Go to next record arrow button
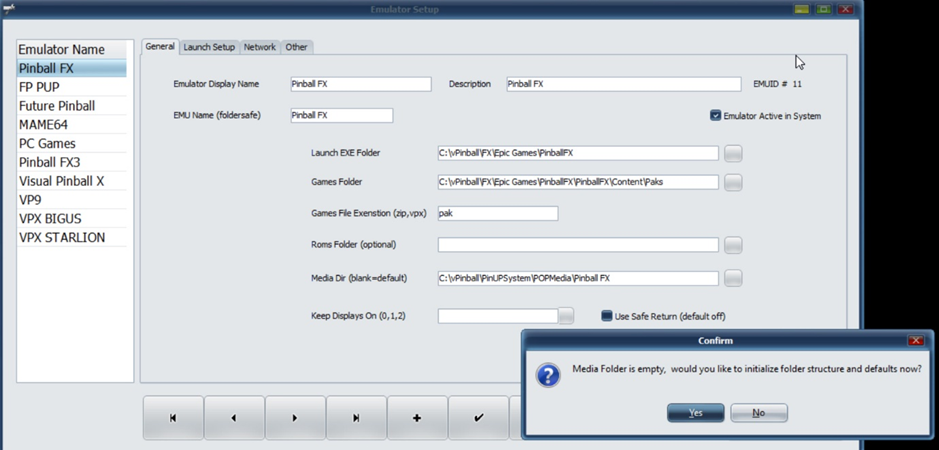This screenshot has width=939, height=450. (295, 418)
